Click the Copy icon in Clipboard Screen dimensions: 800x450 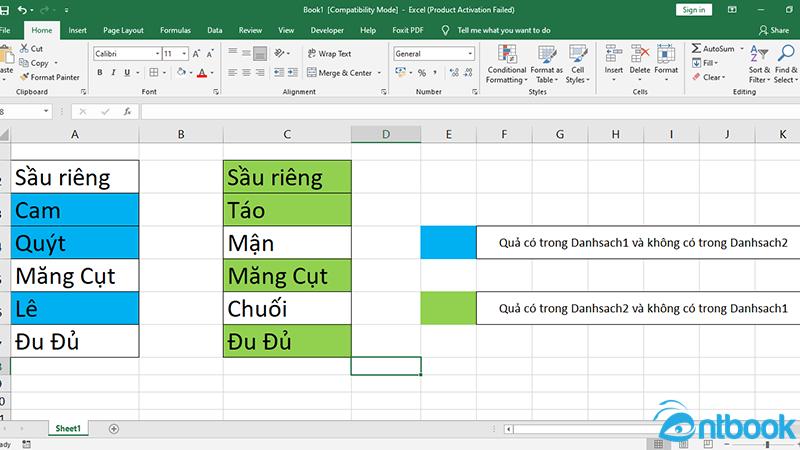[x=24, y=63]
